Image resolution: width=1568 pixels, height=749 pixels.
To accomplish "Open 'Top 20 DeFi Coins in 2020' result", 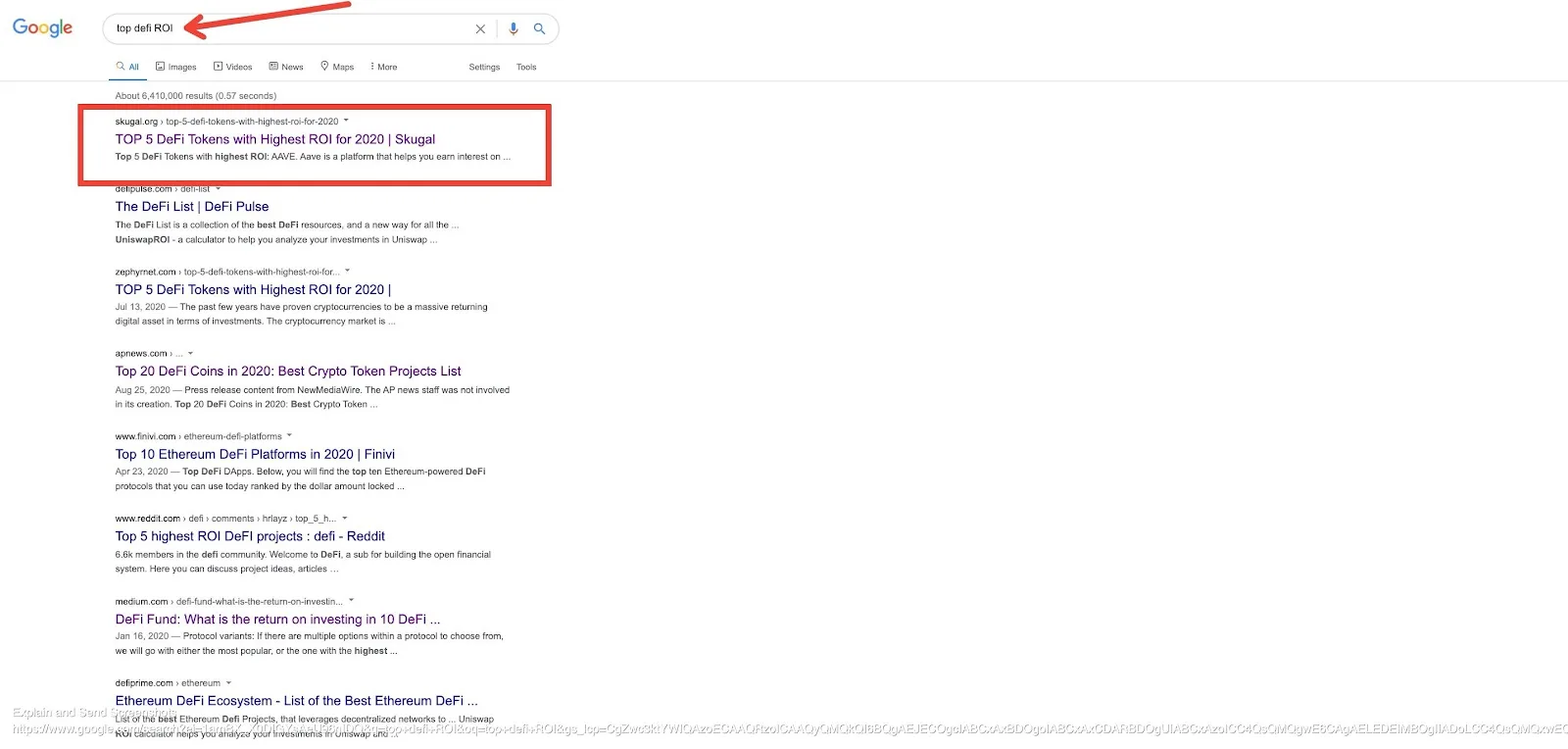I will point(288,372).
